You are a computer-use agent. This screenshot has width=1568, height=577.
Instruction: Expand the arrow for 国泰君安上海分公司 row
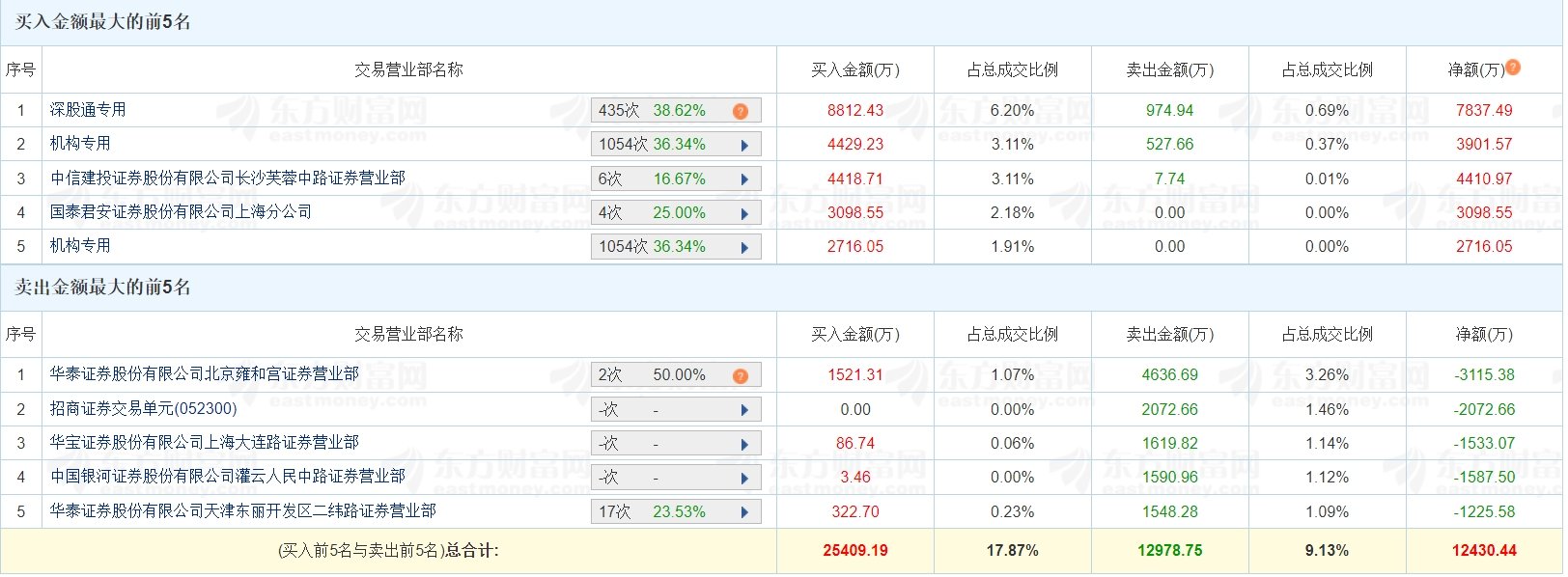pos(744,213)
